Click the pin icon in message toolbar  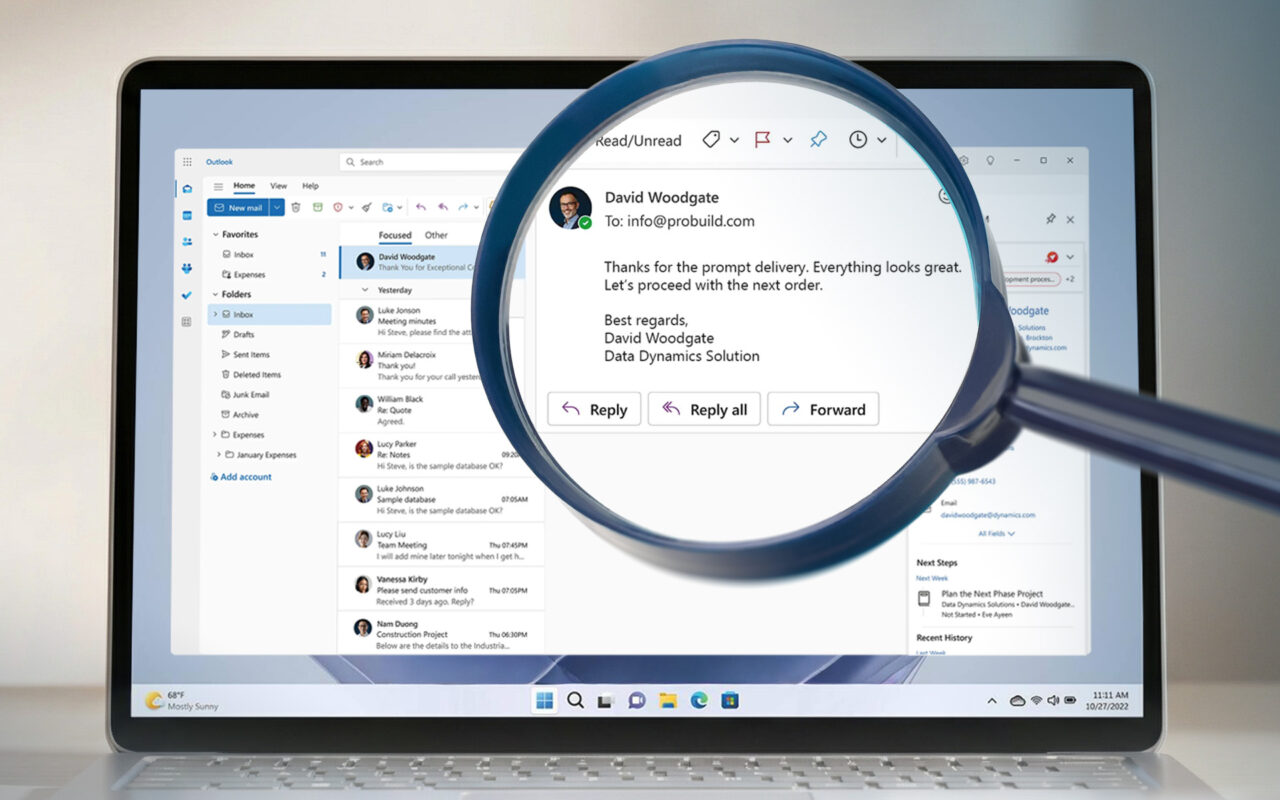click(x=818, y=140)
